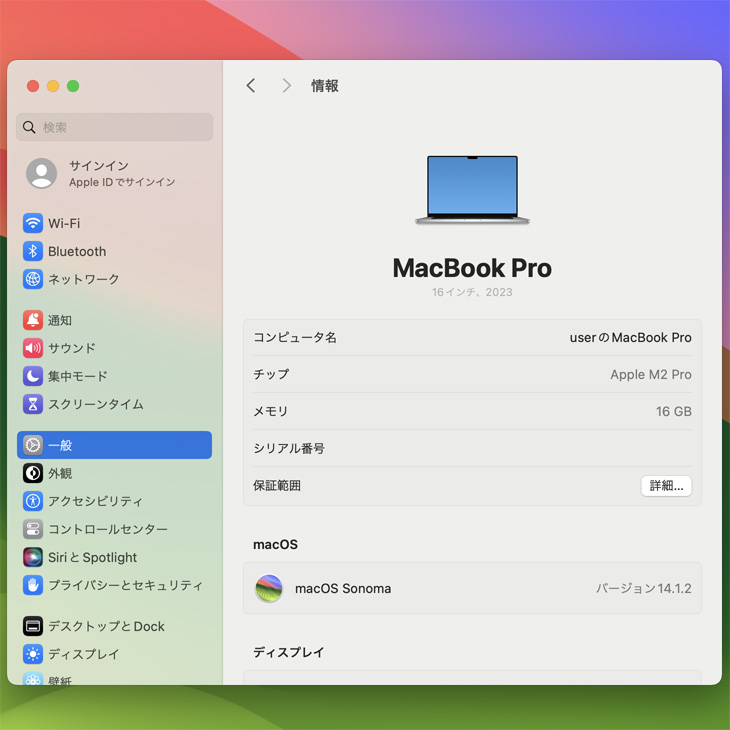The width and height of the screenshot is (730, 730).
Task: Click the ディスプレイ section heading
Action: pos(289,652)
